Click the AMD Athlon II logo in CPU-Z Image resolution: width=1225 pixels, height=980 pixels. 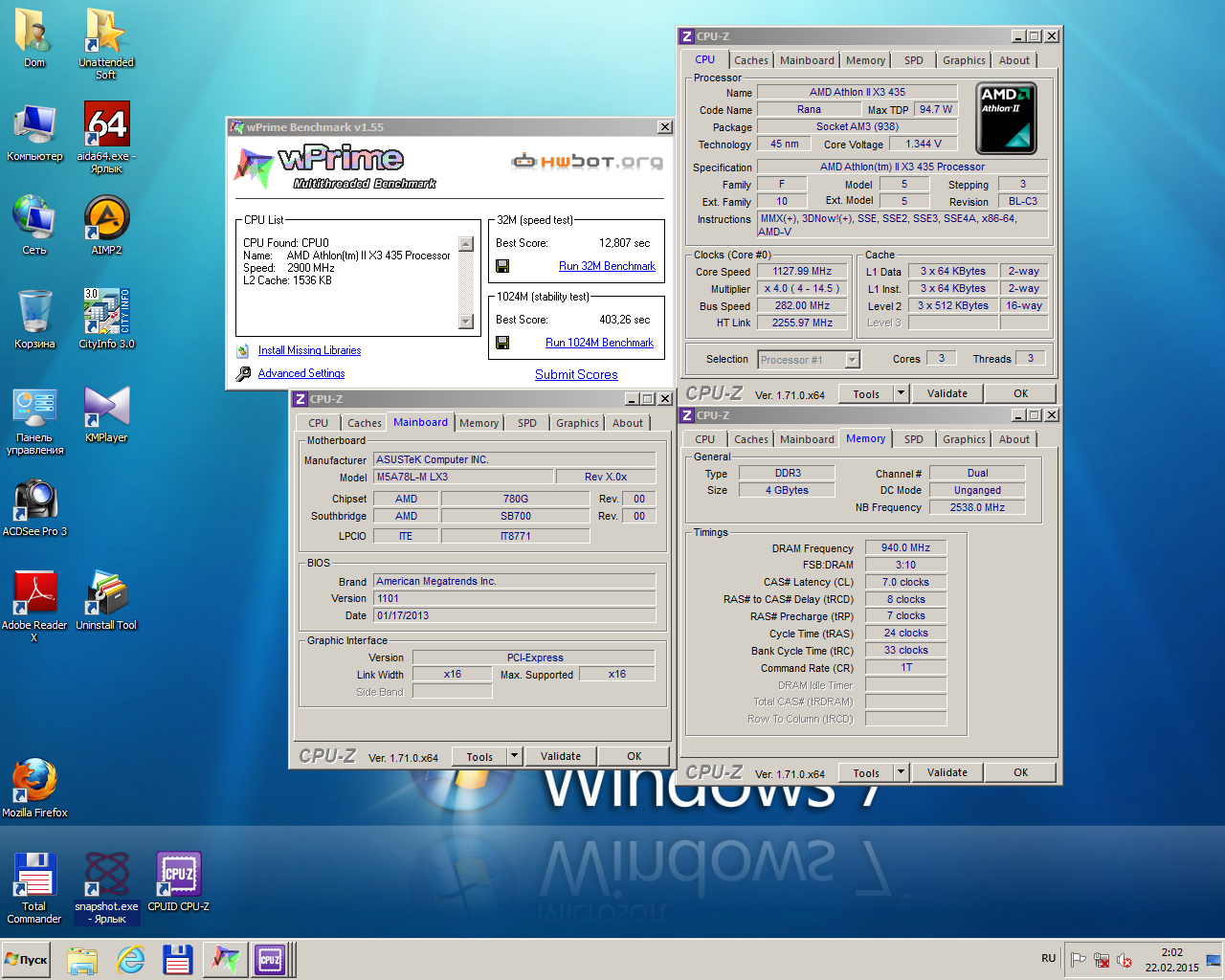1007,119
